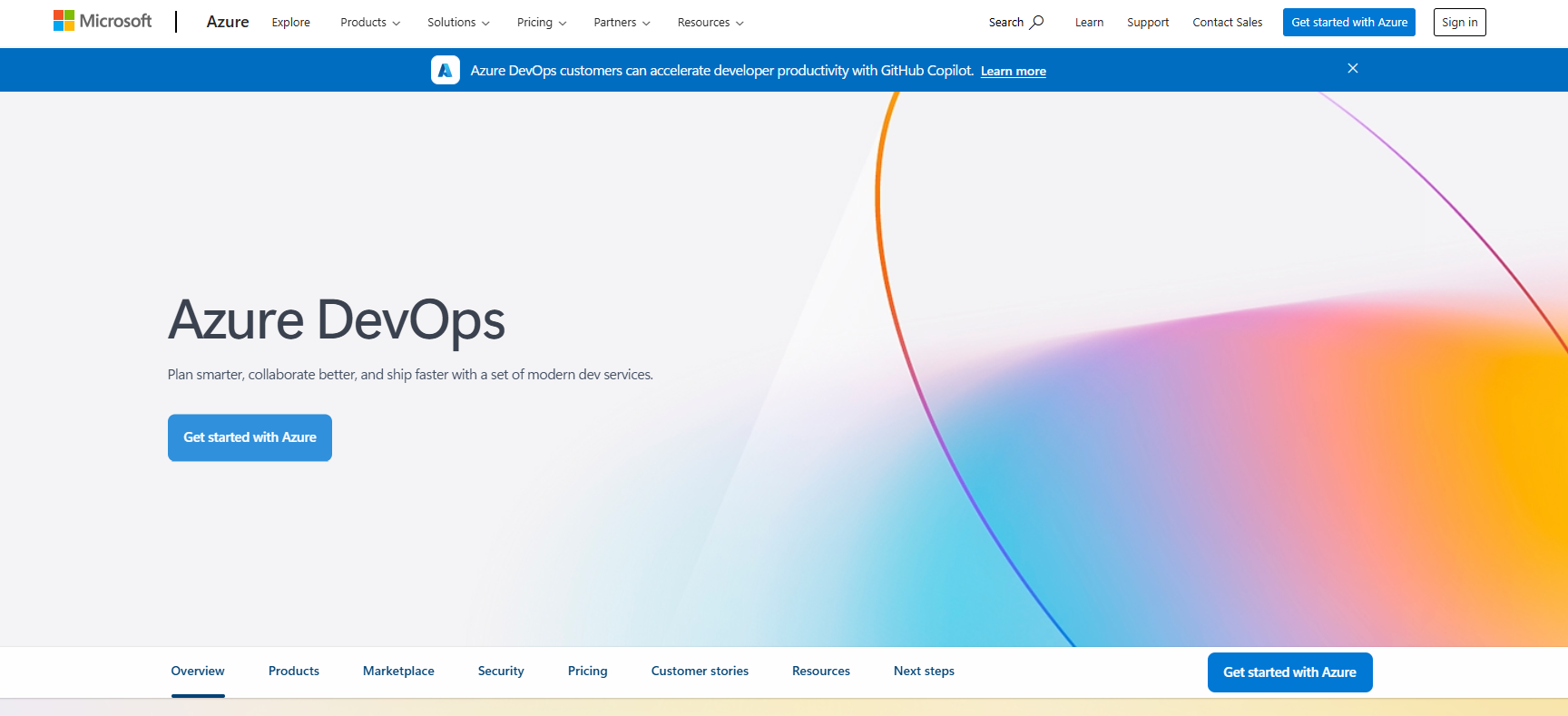Select the Next steps tab

924,672
